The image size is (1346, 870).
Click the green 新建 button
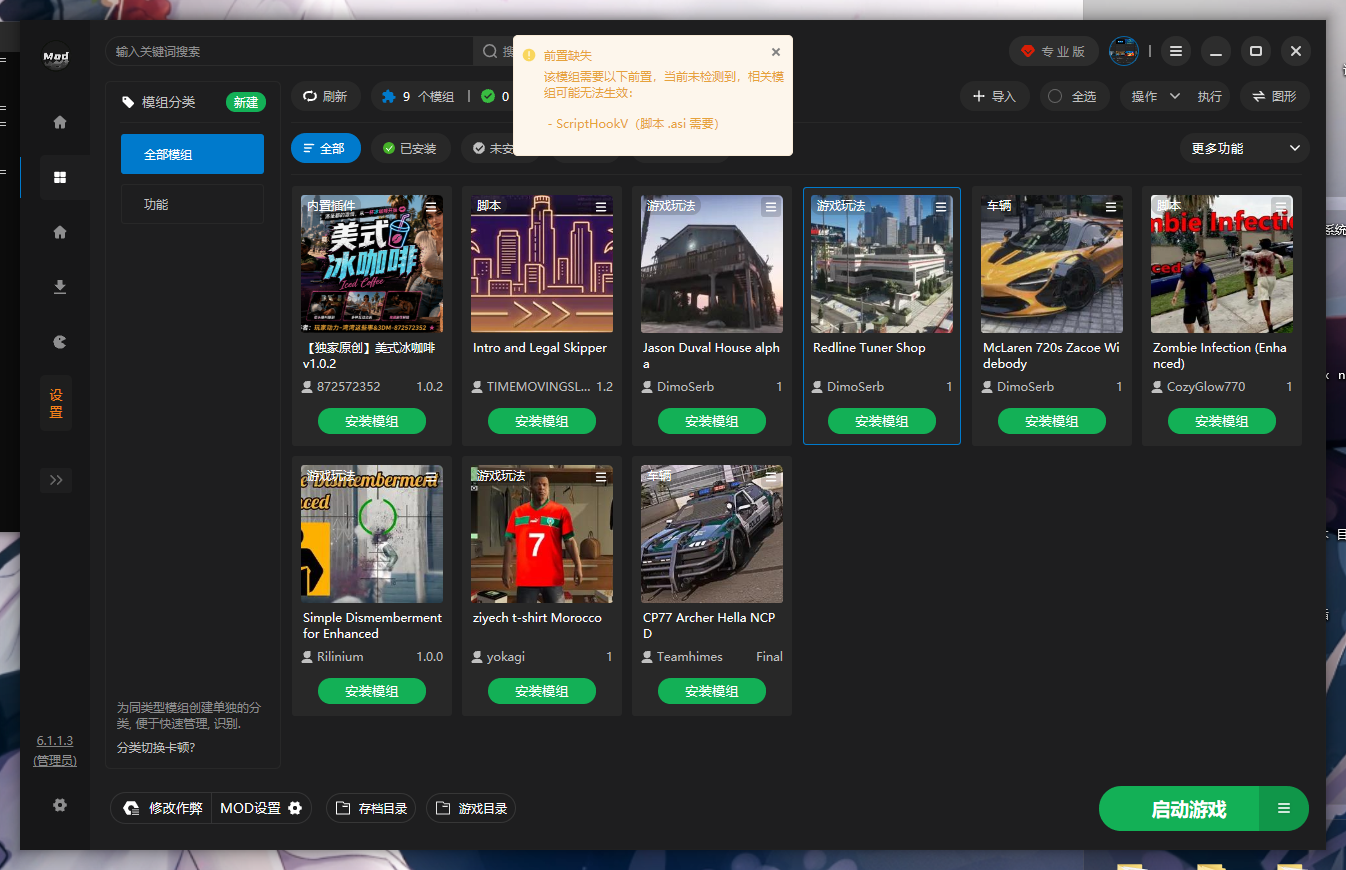246,102
